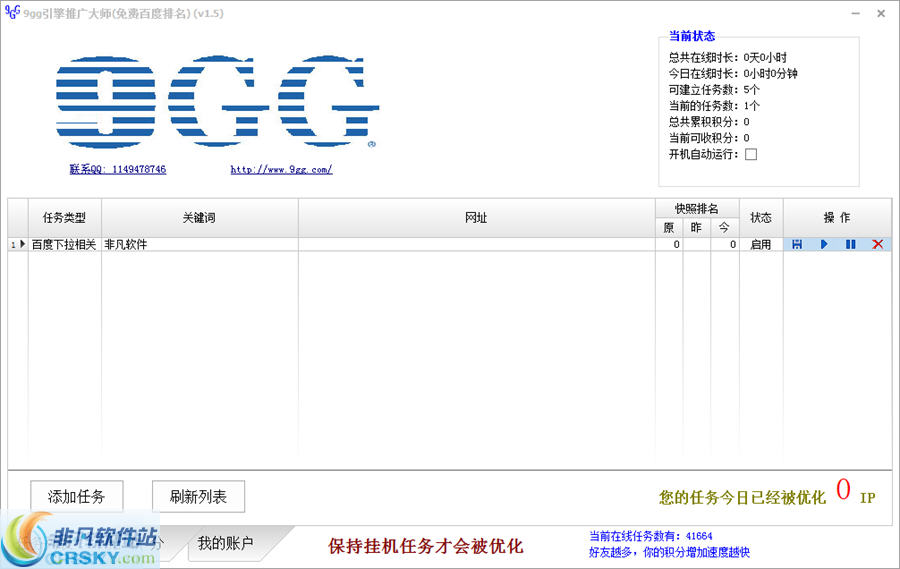
Task: Click the 添加任务 button
Action: (76, 497)
